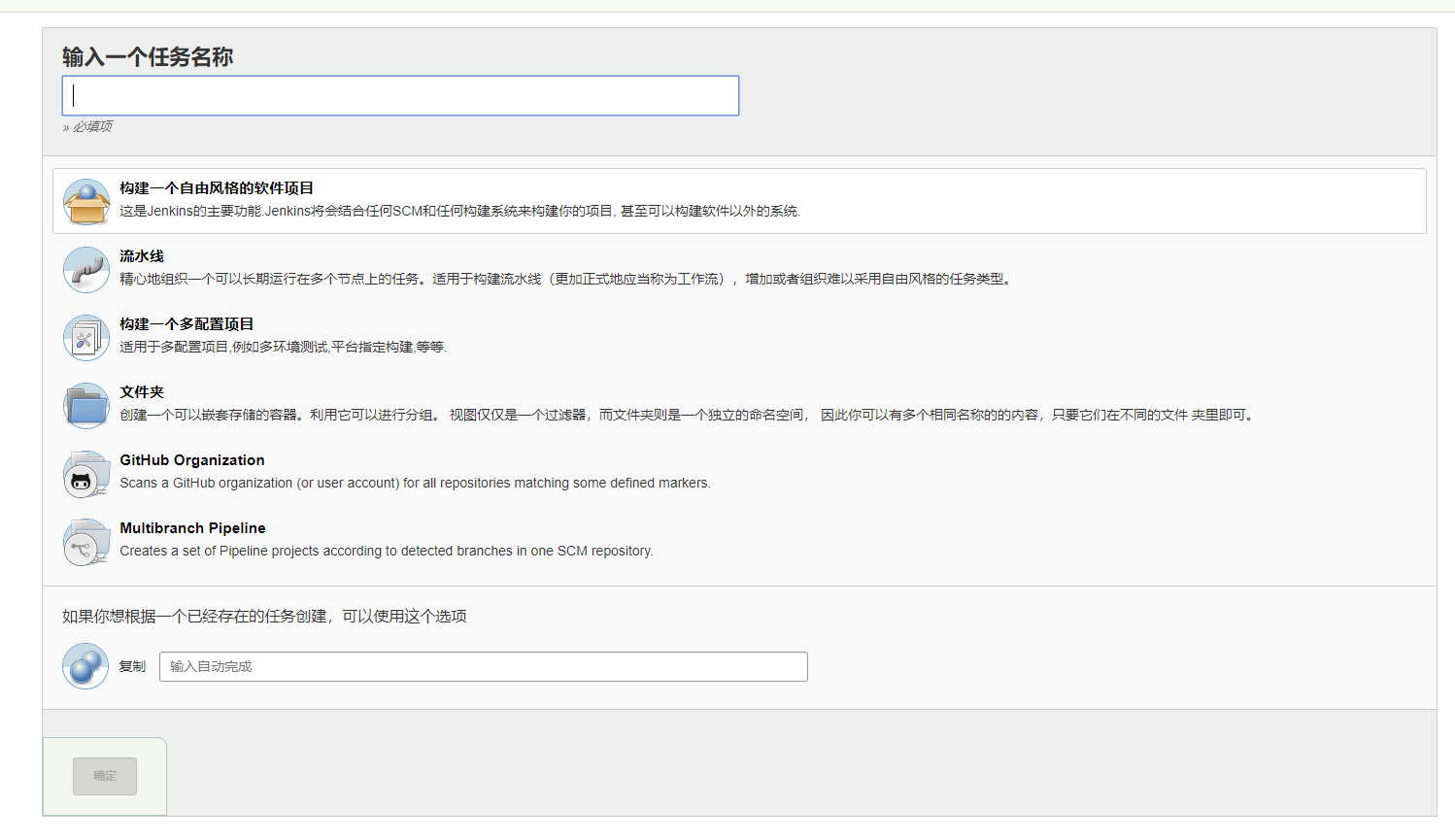Click the 如果你想根据一个已经存在的任务创建 text
The image size is (1455, 840).
tap(264, 617)
